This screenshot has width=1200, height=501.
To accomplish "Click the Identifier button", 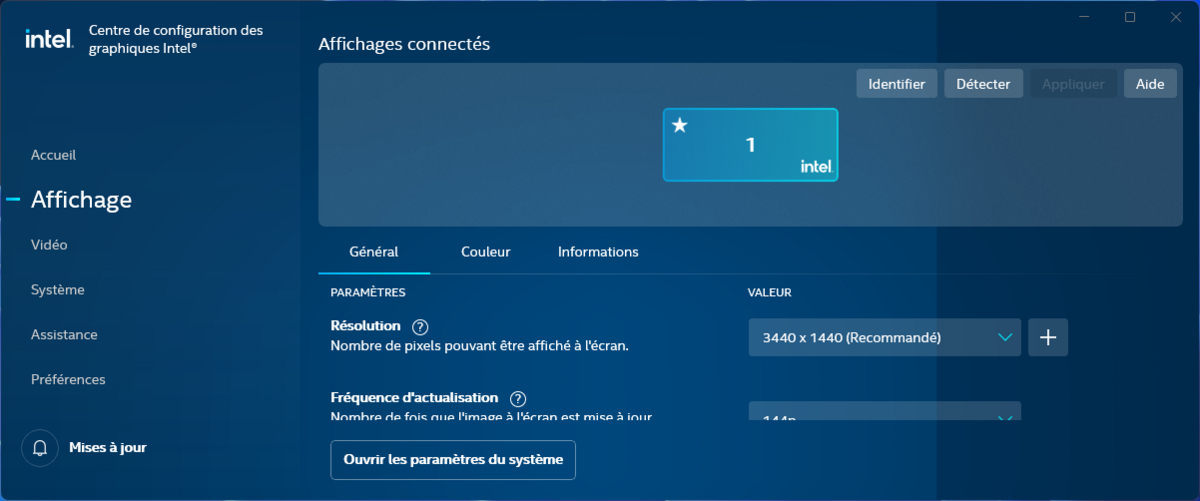I will (x=897, y=84).
